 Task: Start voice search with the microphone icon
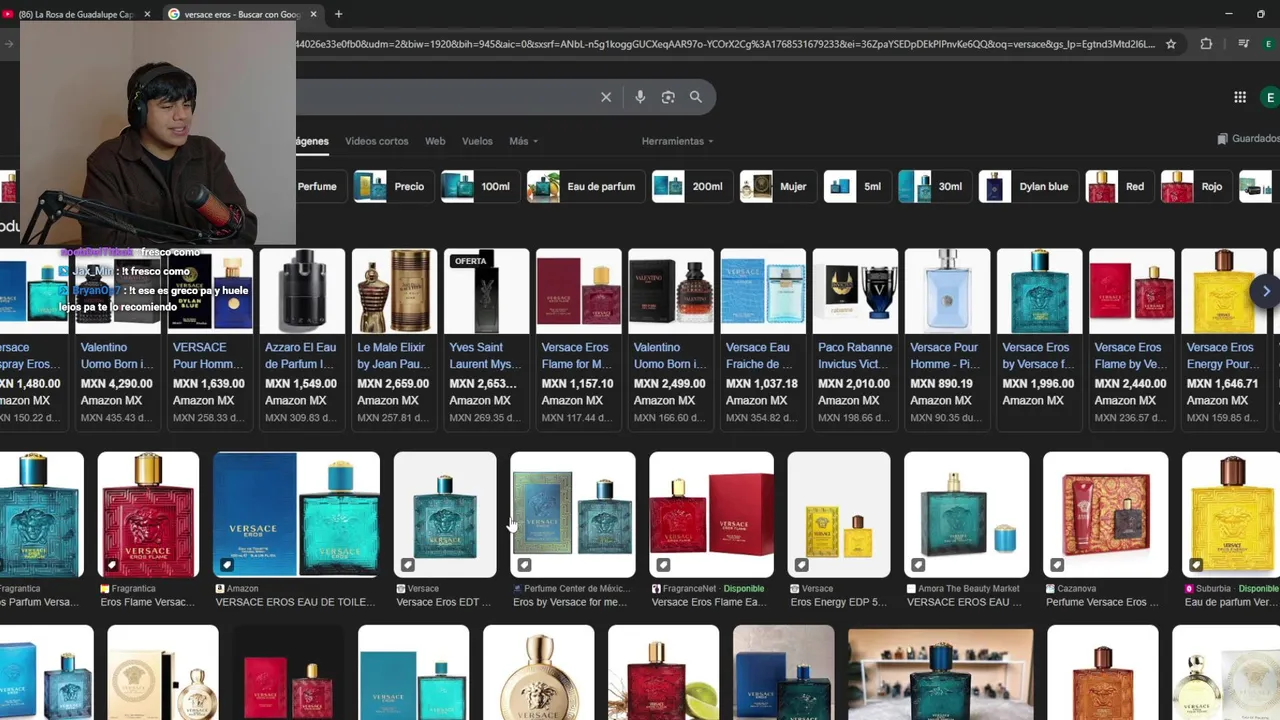[640, 97]
